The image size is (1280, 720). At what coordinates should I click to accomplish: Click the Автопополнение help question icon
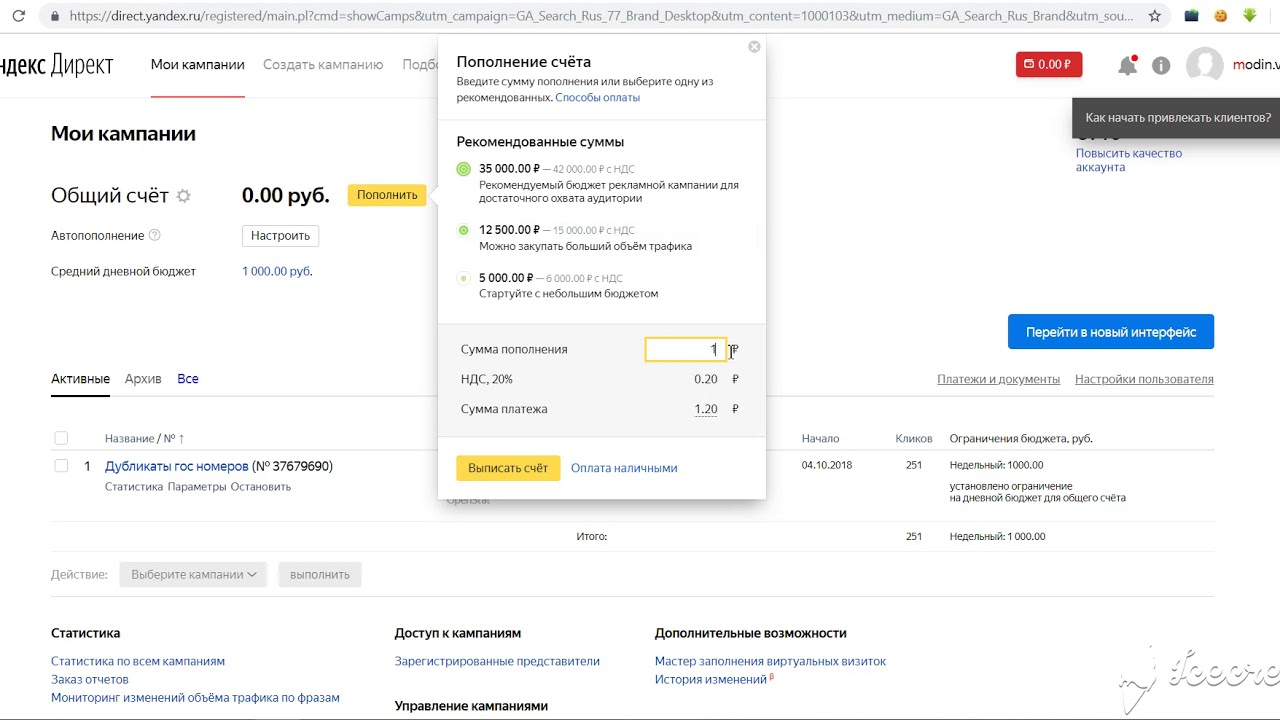(x=154, y=236)
